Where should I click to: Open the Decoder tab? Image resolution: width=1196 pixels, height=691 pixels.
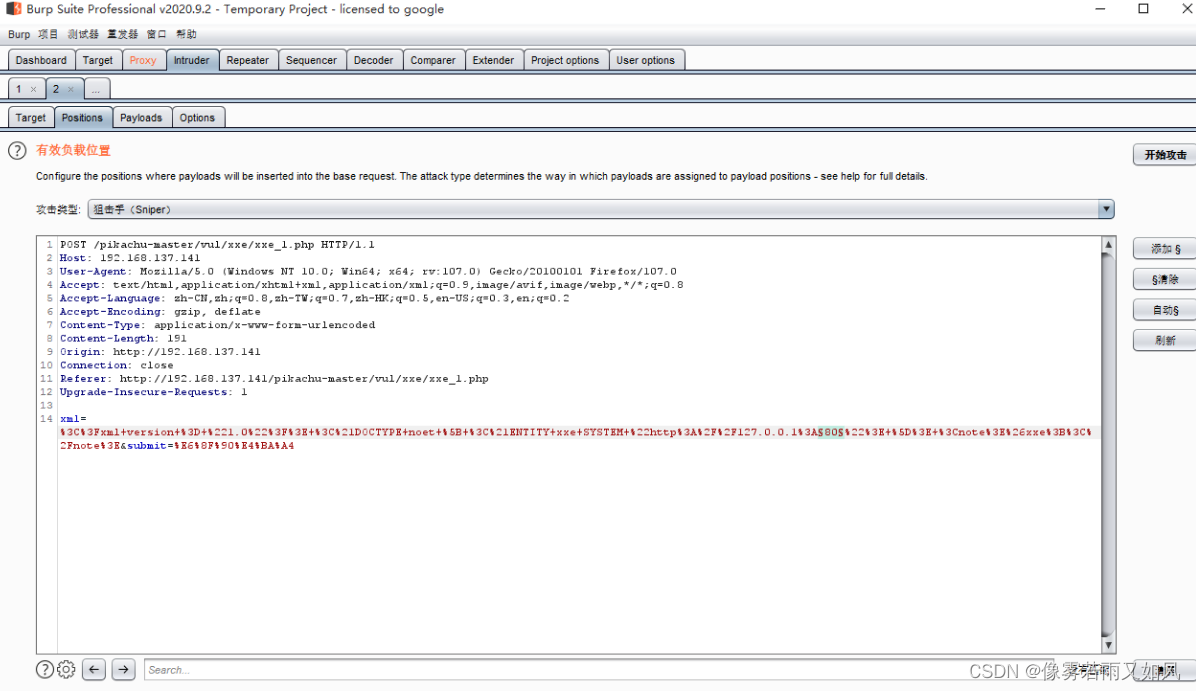click(x=374, y=60)
